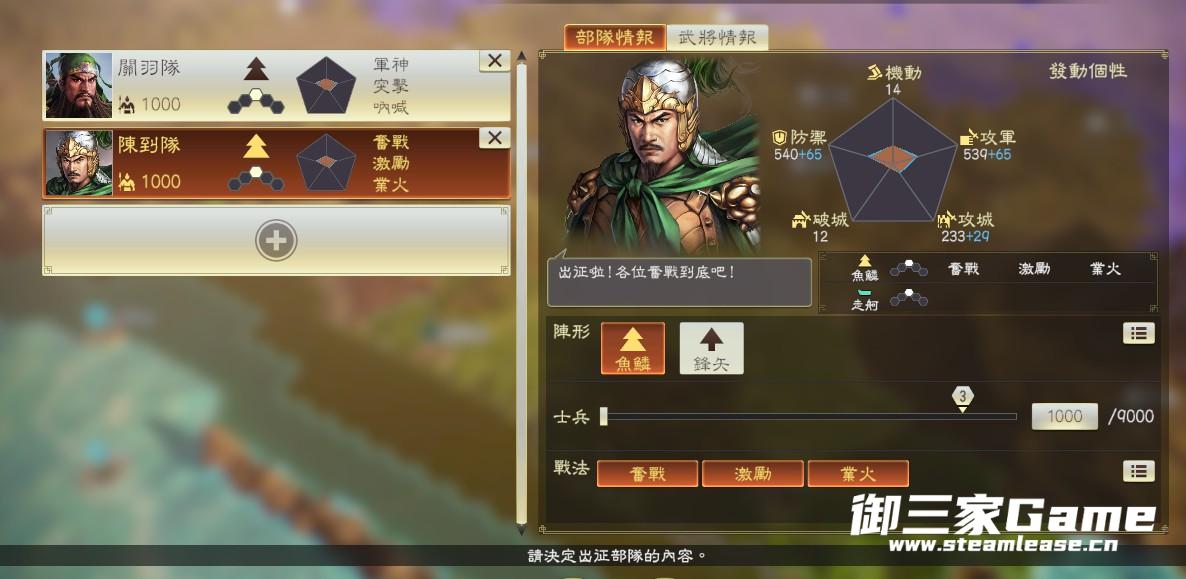Remove the 關羽隊 unit with its X button
The width and height of the screenshot is (1186, 579).
[495, 61]
